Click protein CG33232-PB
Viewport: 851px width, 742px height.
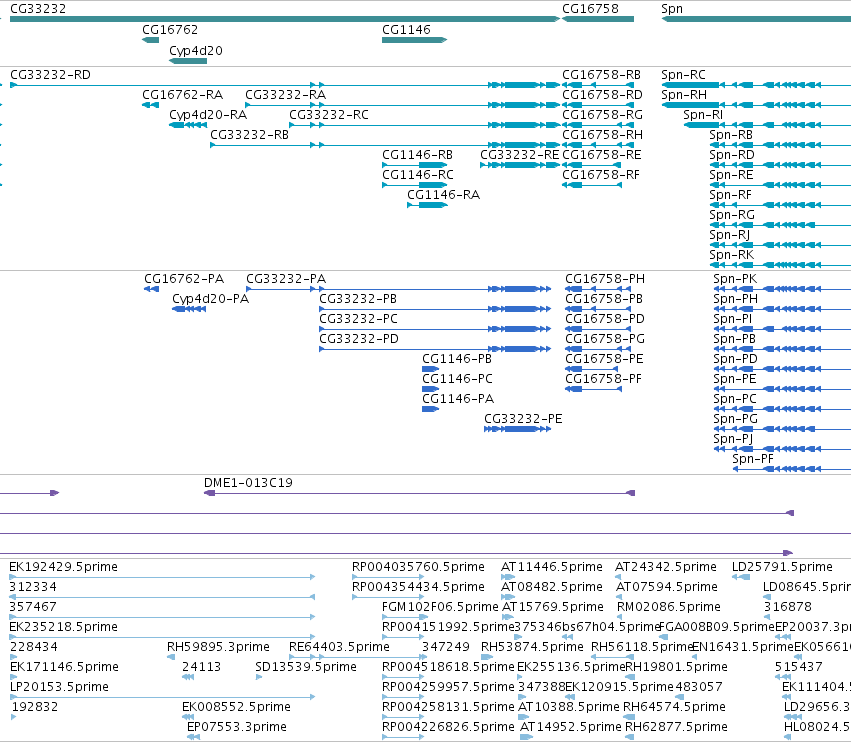click(x=358, y=299)
